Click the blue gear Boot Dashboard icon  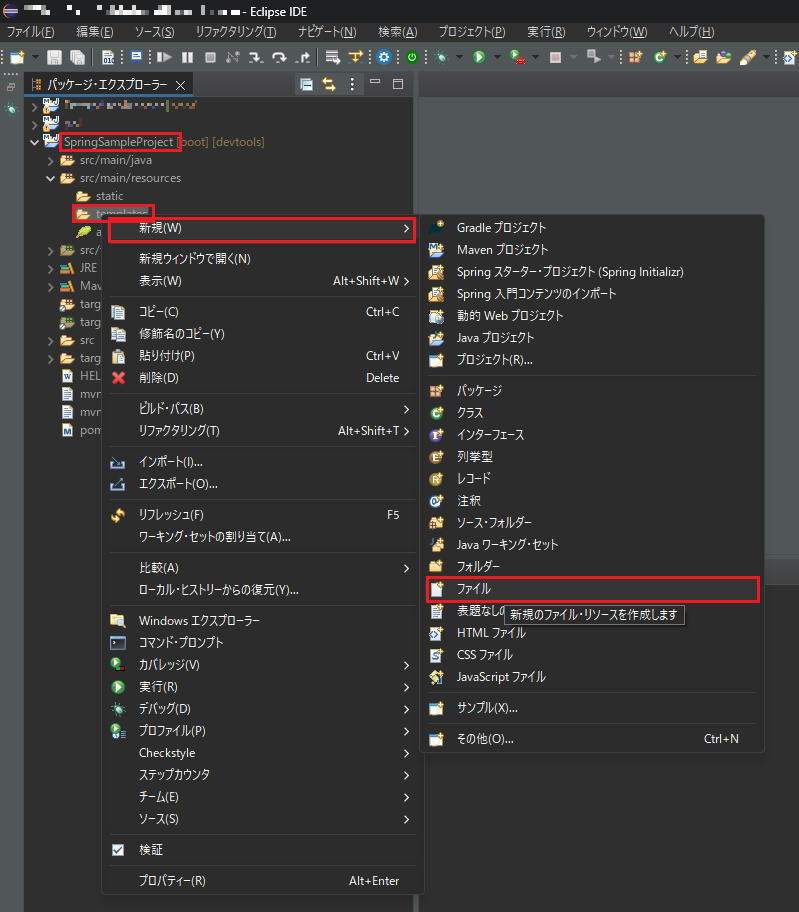[x=383, y=57]
